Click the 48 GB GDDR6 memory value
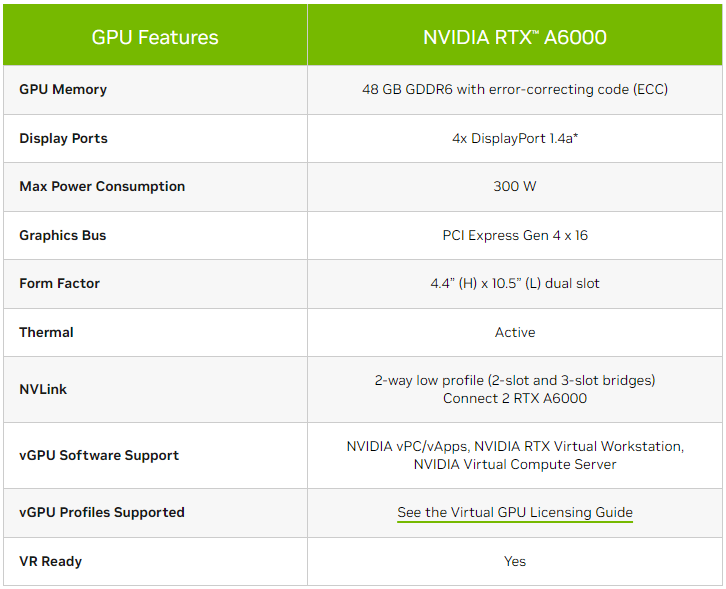 515,89
